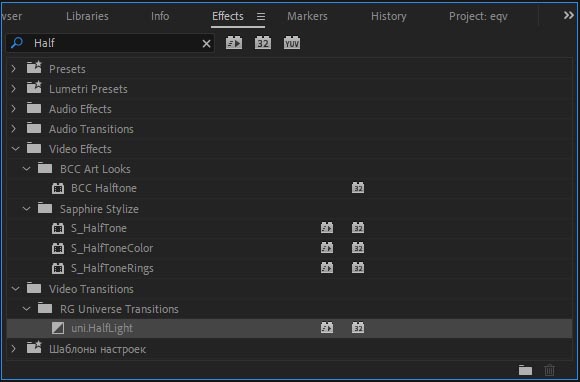Collapse the Video Effects folder
This screenshot has width=580, height=382.
click(x=15, y=149)
